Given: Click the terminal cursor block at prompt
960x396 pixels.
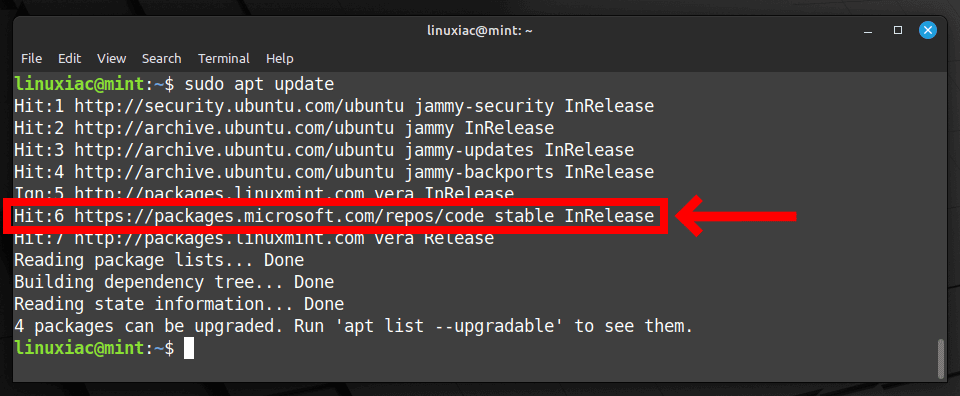Looking at the screenshot, I should (189, 348).
